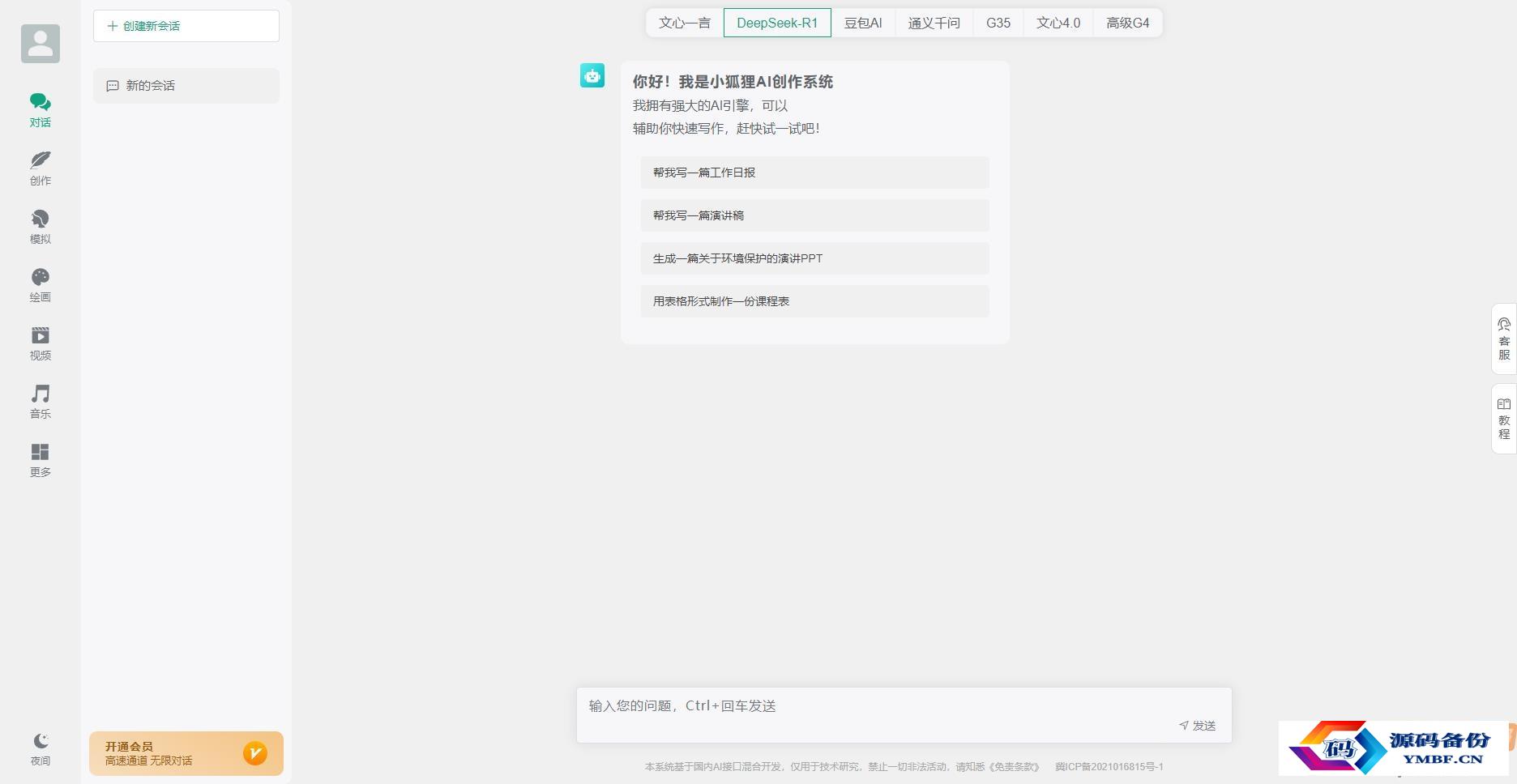Select the 新的会话 conversation entry
Image resolution: width=1517 pixels, height=784 pixels.
point(186,86)
